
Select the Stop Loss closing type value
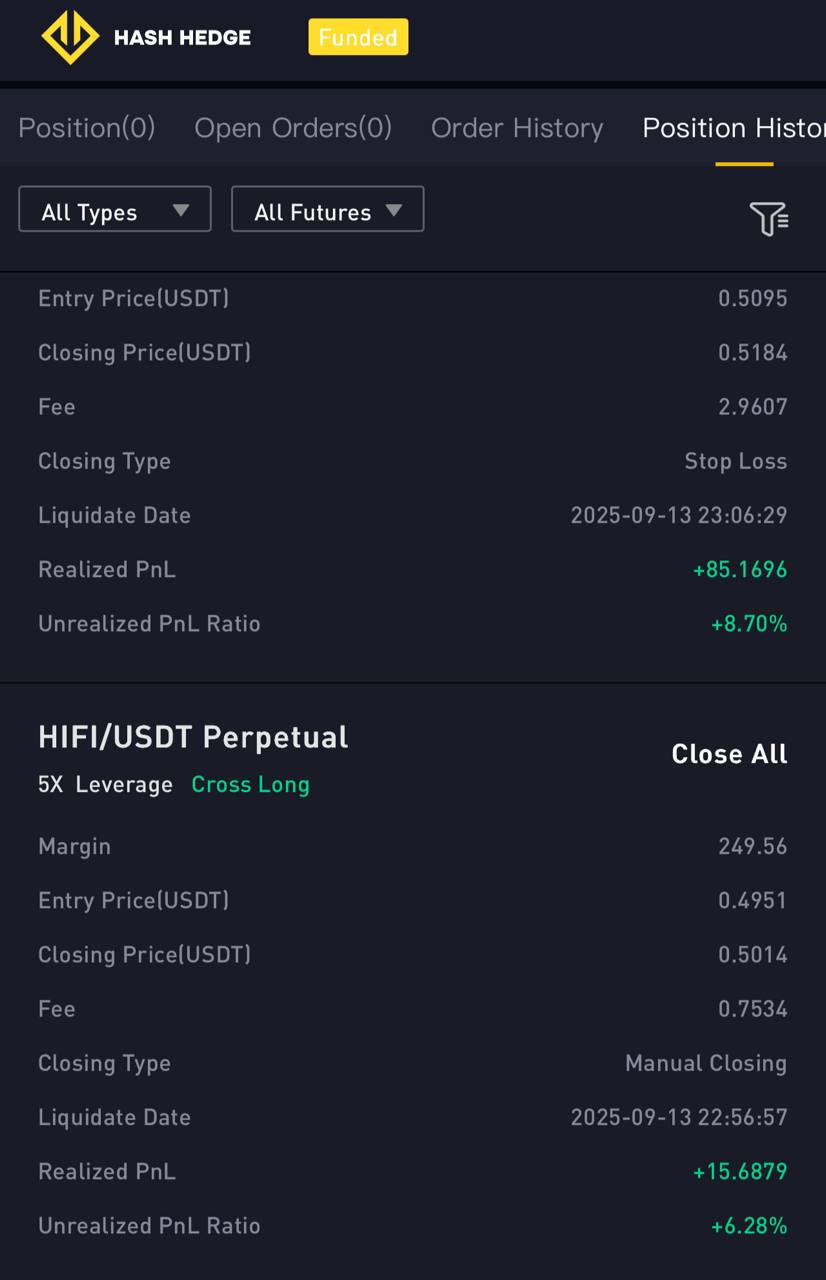[736, 462]
